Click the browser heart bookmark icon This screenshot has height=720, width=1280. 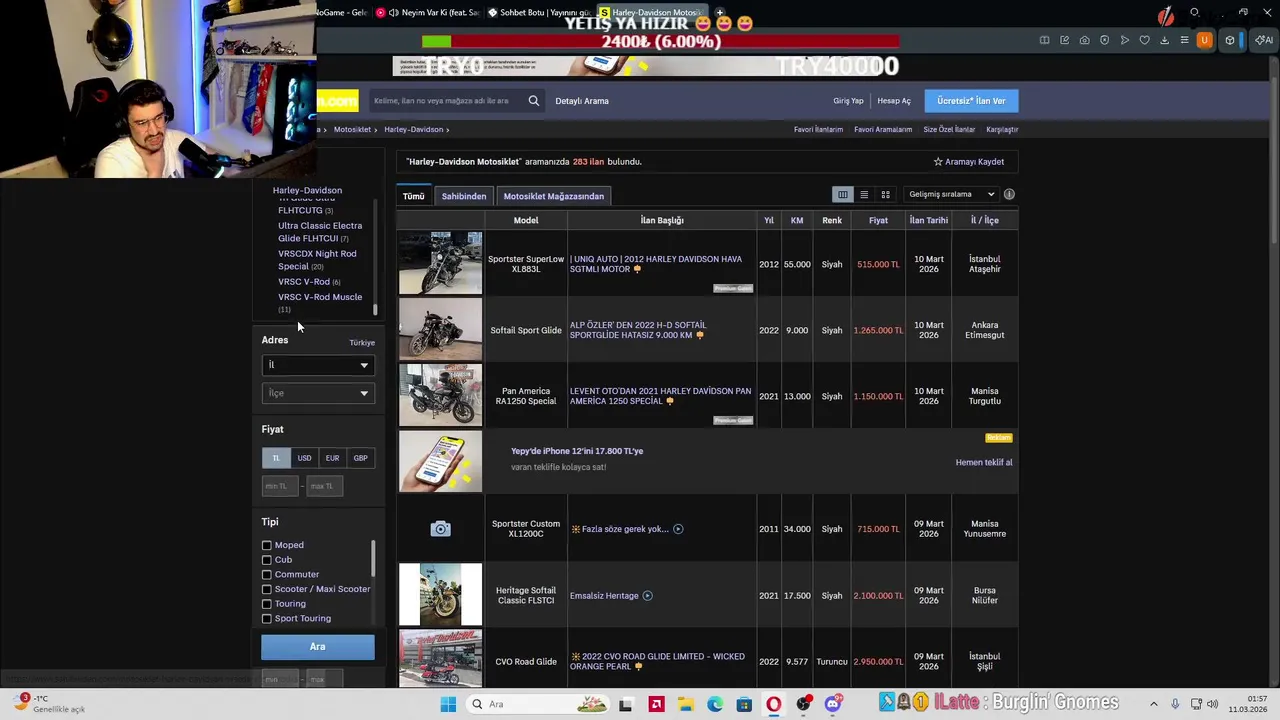click(x=1144, y=40)
